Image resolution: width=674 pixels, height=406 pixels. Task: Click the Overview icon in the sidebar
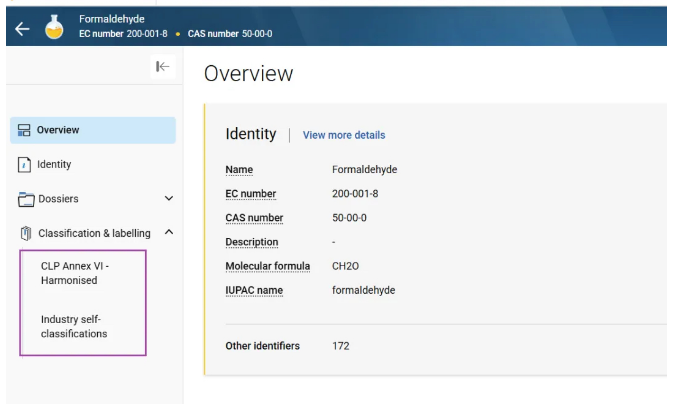click(x=24, y=130)
